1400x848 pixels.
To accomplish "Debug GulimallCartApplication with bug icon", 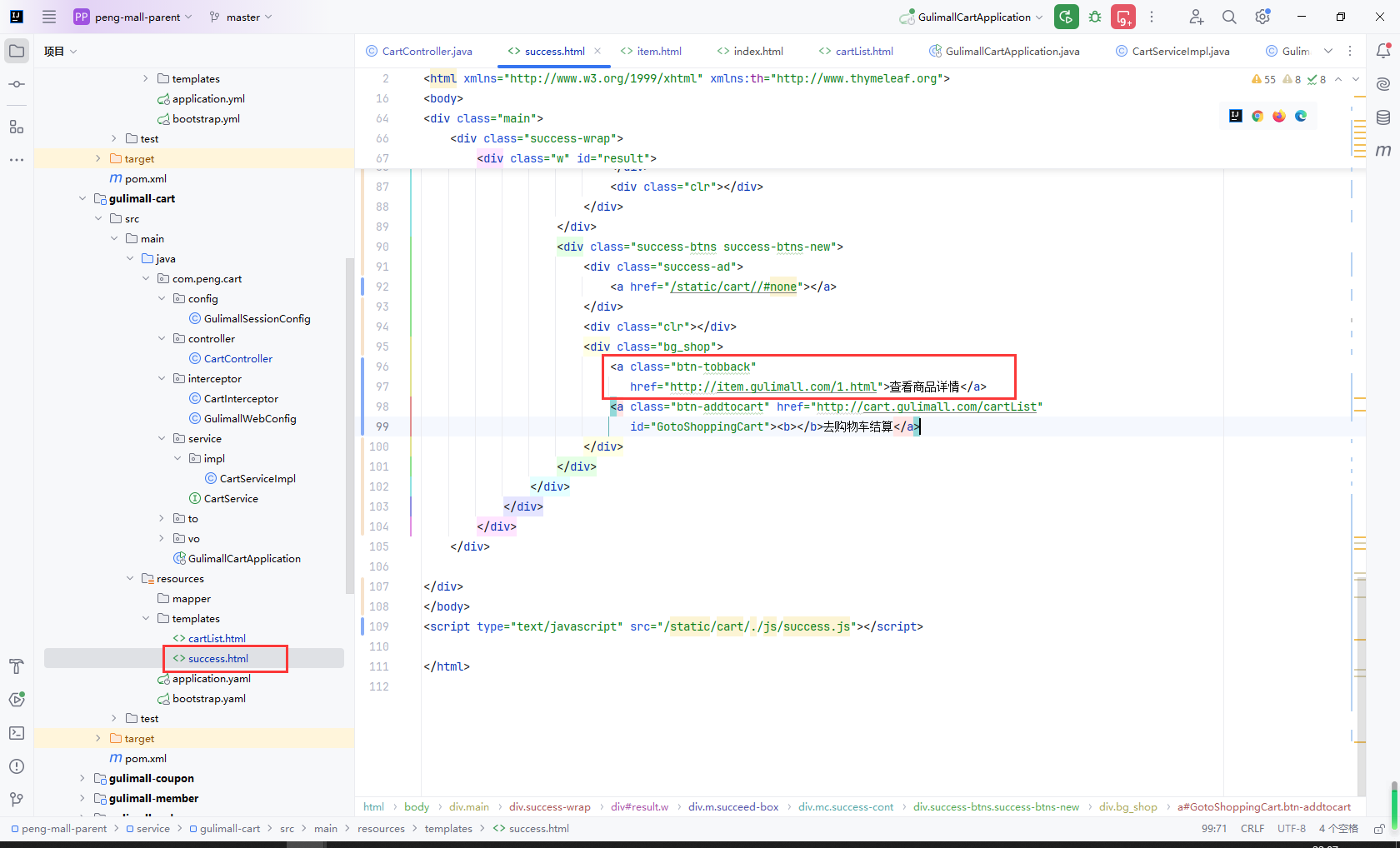I will tap(1095, 17).
